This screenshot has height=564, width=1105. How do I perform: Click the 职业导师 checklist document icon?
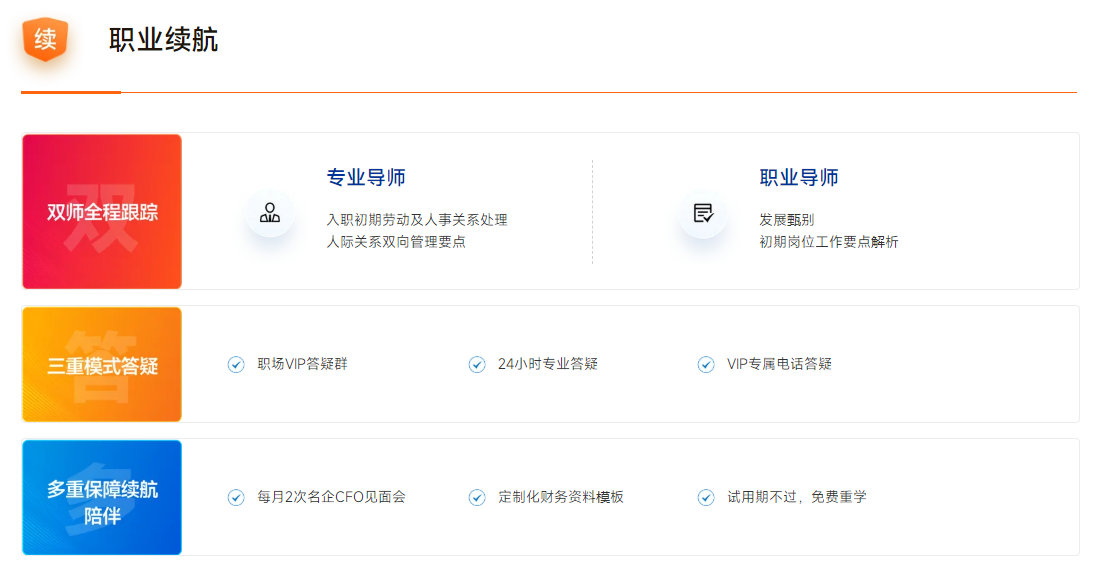pyautogui.click(x=703, y=213)
